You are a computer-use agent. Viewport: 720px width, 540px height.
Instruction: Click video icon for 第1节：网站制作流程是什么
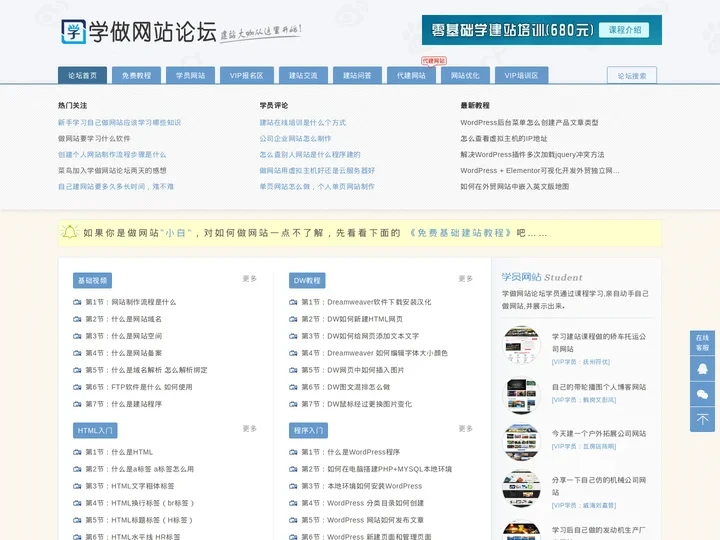tap(77, 302)
